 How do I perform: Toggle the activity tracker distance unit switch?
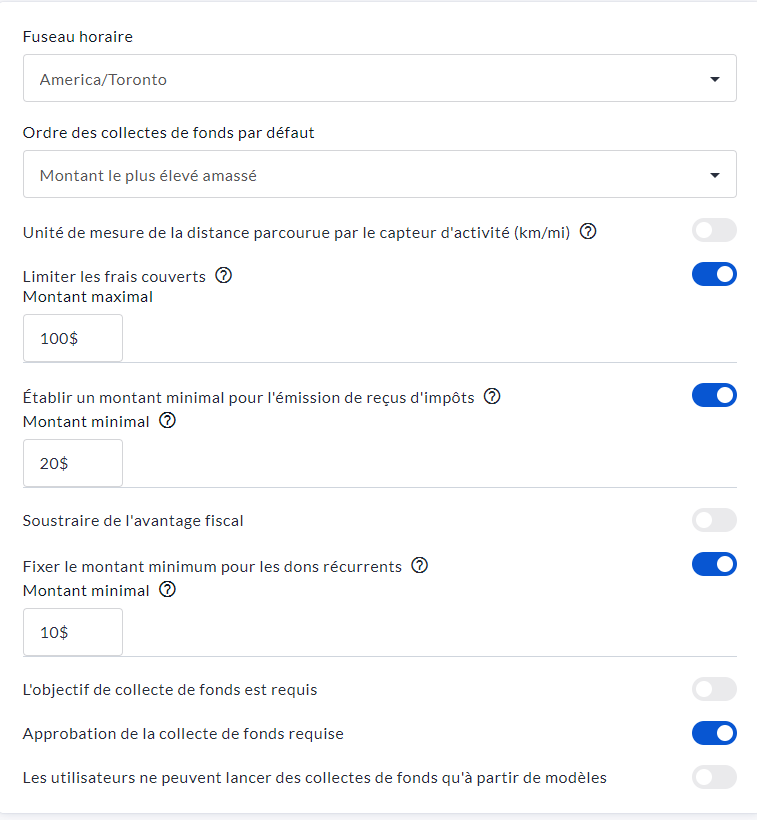pos(714,231)
